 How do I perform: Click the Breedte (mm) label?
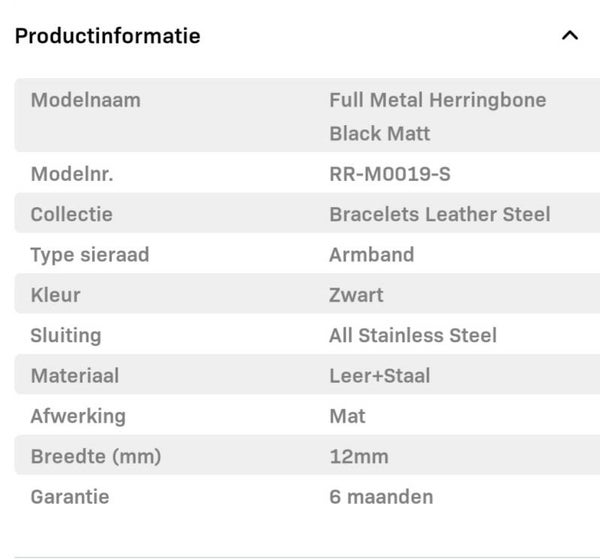pyautogui.click(x=96, y=457)
